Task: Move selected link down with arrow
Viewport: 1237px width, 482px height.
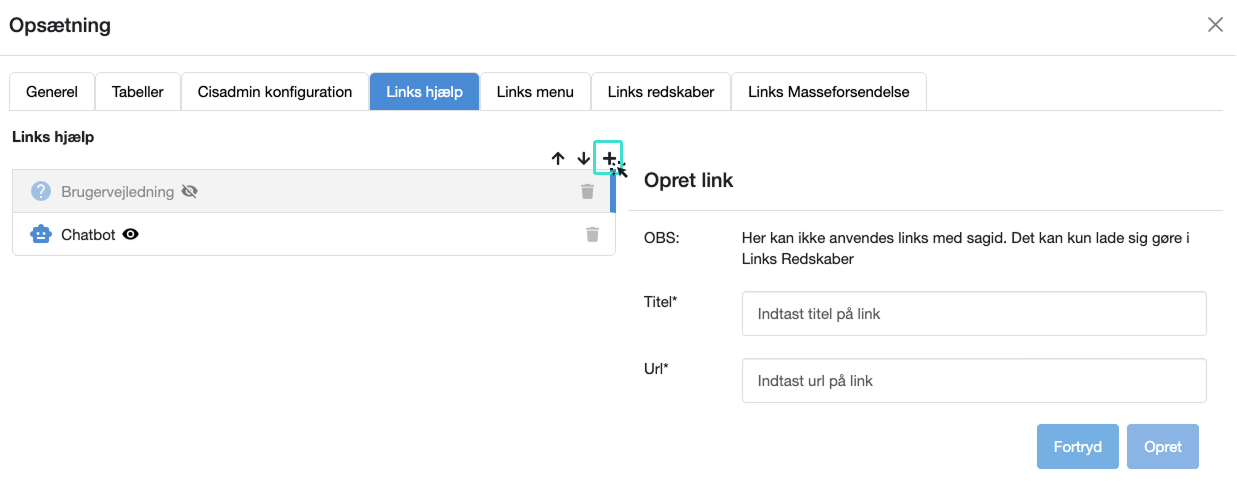Action: point(584,159)
